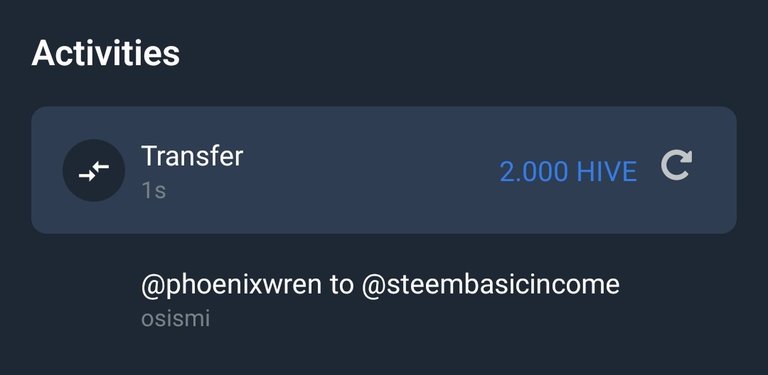Viewport: 768px width, 375px height.
Task: Click the blank area left of osismi
Action: pos(83,319)
